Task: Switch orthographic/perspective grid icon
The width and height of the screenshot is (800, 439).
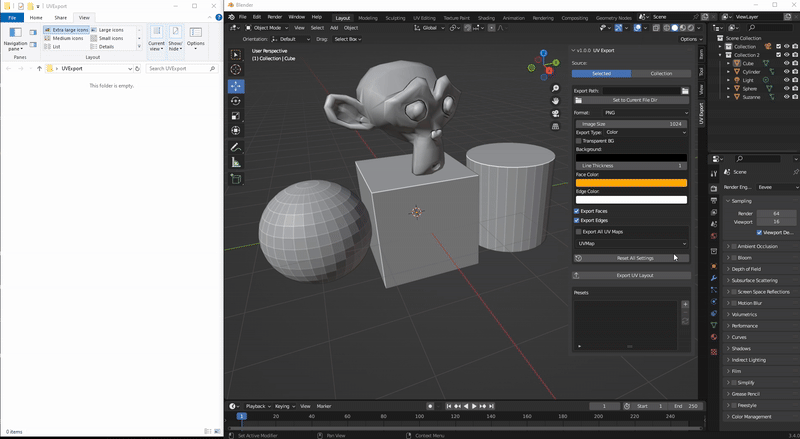Action: coord(556,126)
